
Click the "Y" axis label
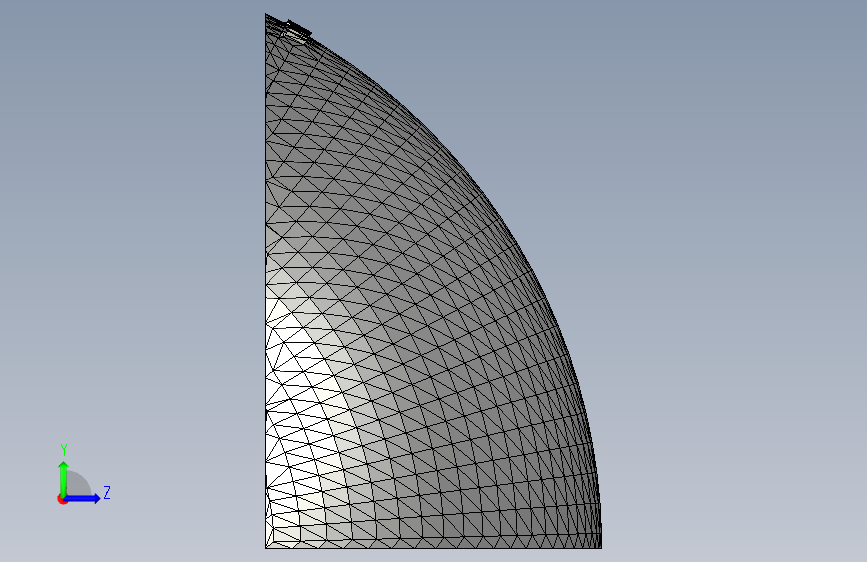64,450
